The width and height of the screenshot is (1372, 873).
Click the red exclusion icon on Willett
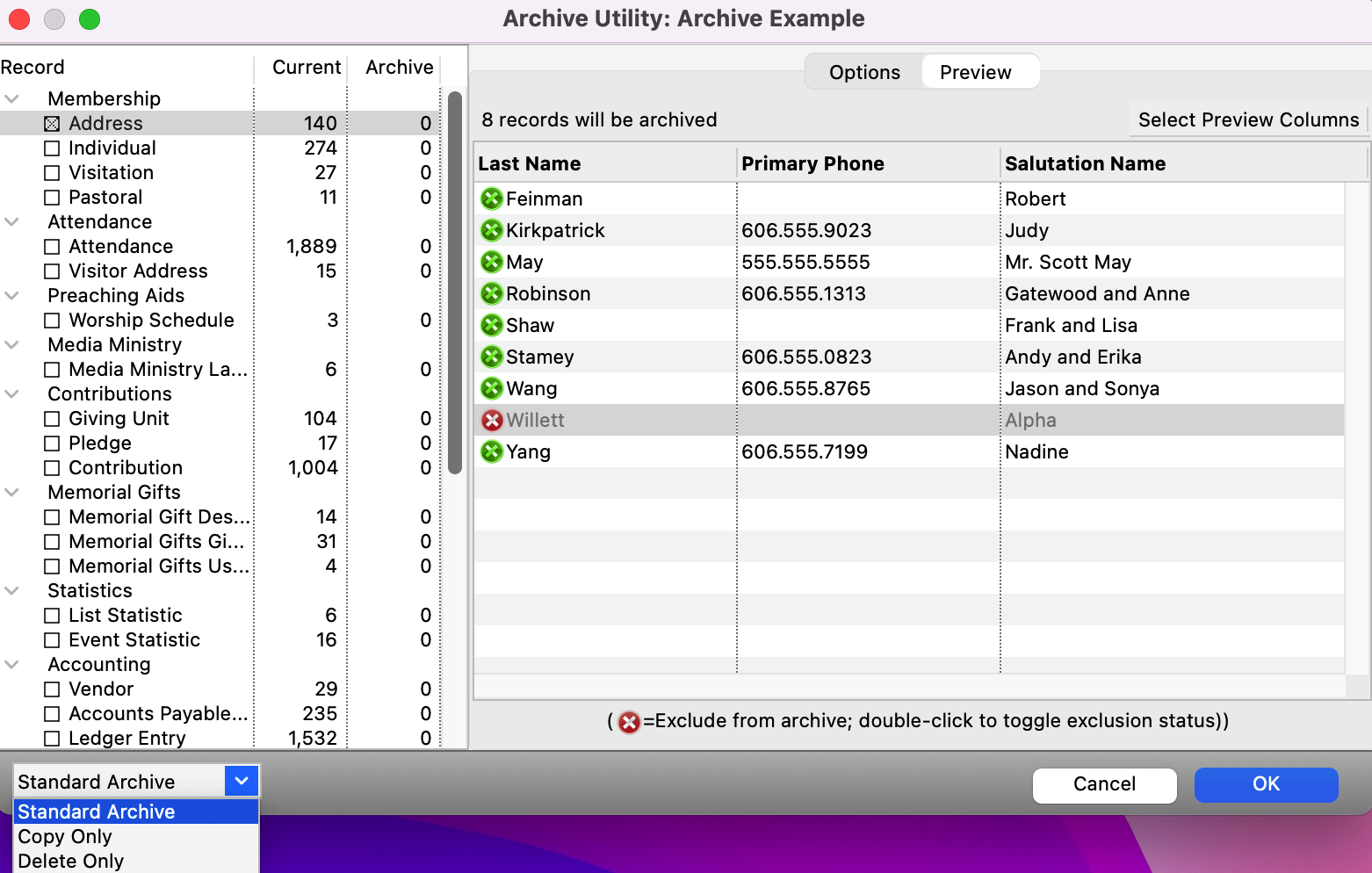tap(491, 420)
